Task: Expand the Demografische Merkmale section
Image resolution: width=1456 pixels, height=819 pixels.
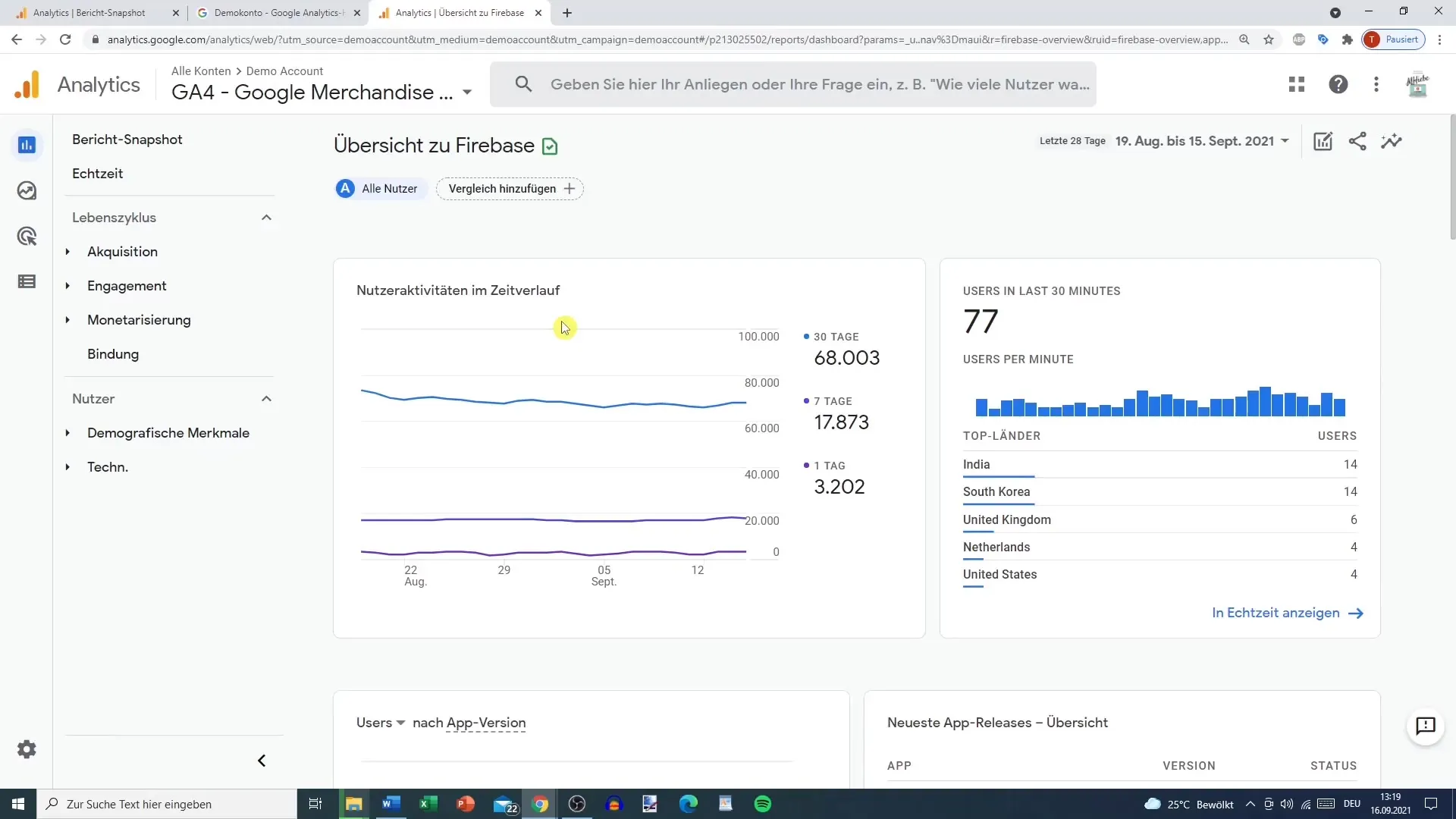Action: click(66, 432)
